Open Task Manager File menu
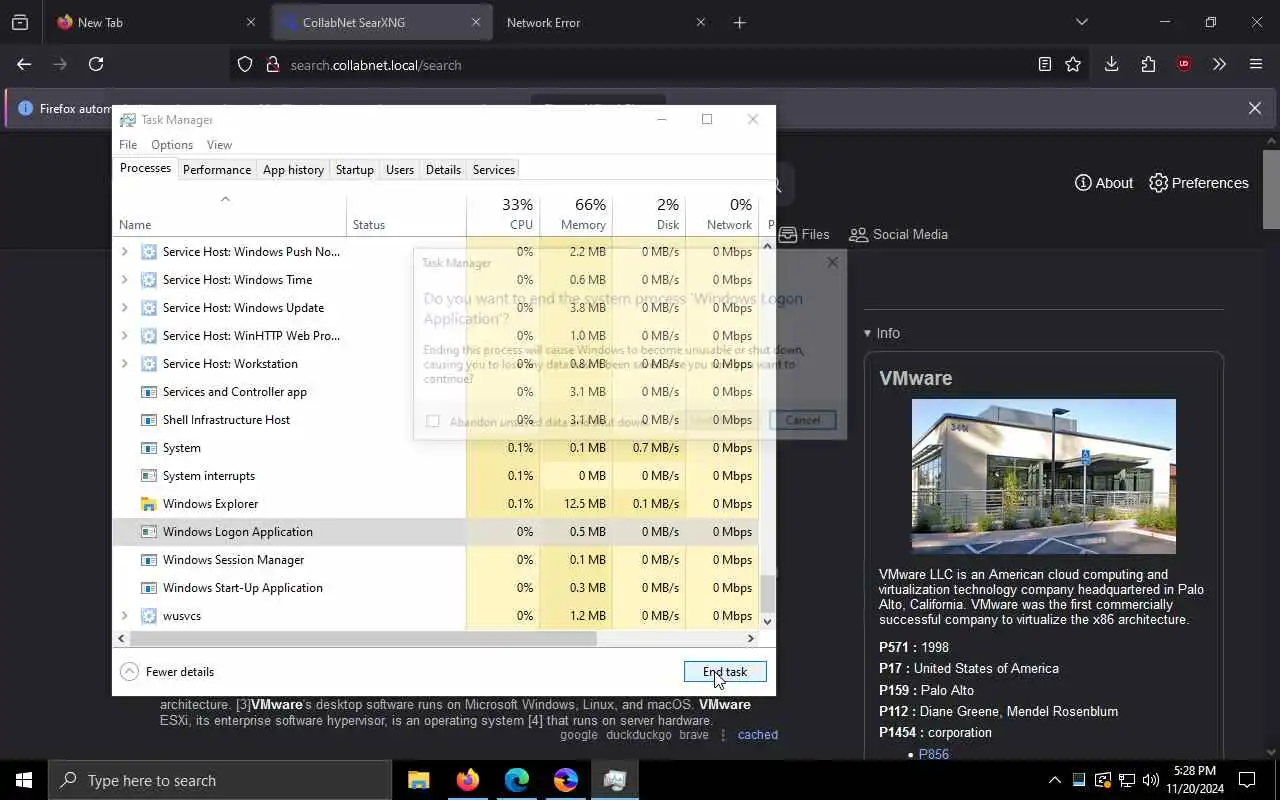The width and height of the screenshot is (1280, 800). tap(128, 145)
